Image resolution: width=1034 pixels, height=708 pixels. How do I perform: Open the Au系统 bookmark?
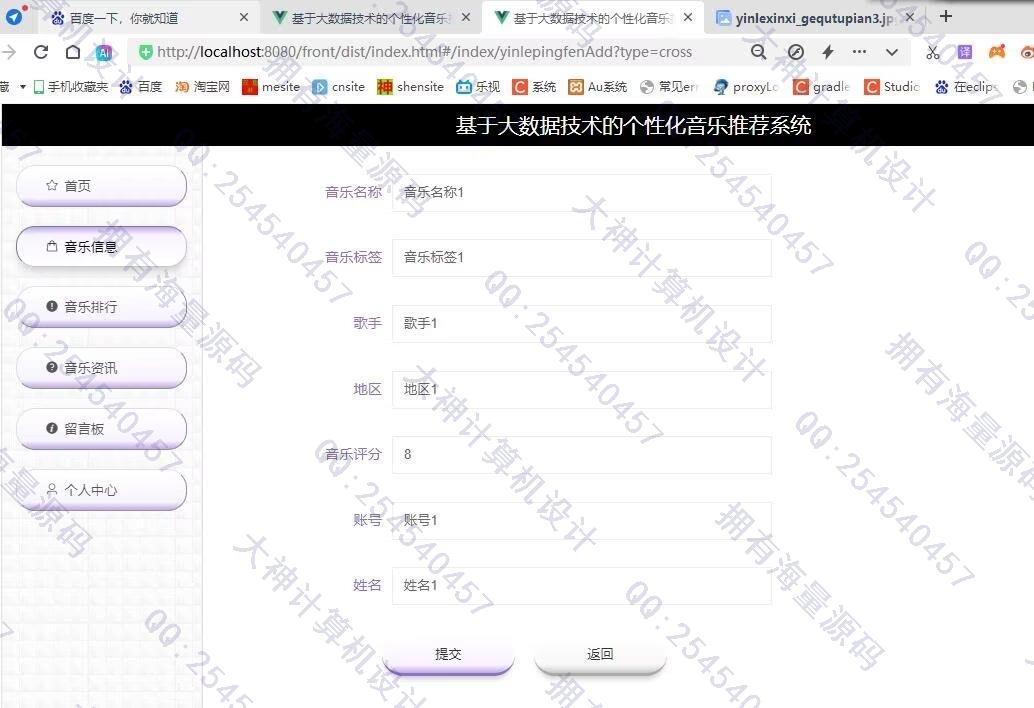(x=597, y=86)
